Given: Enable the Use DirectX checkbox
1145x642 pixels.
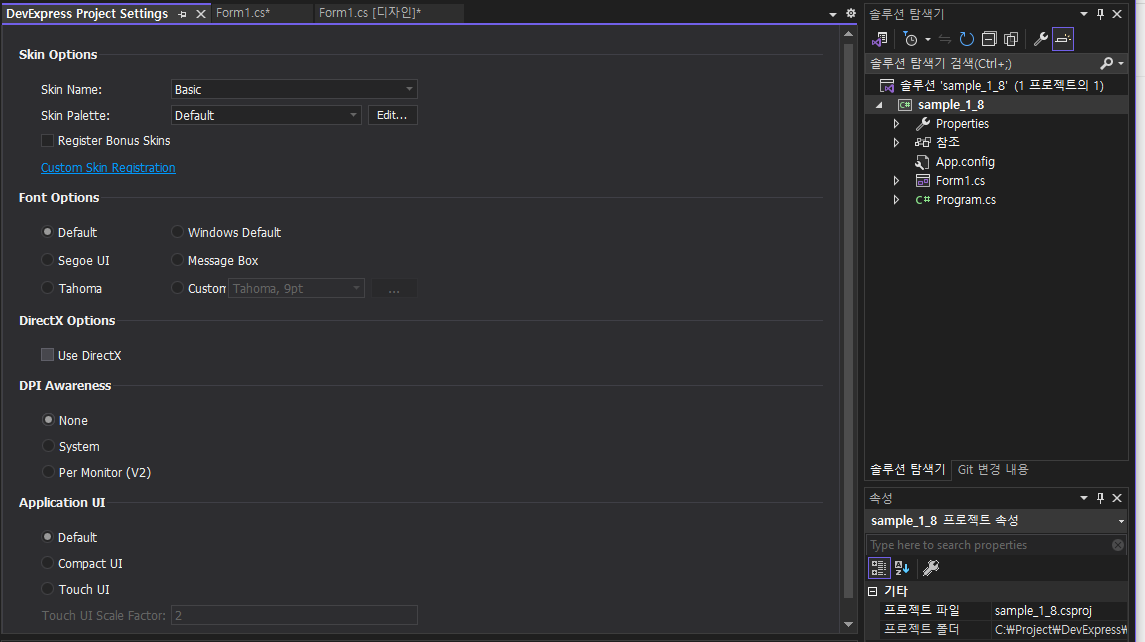Looking at the screenshot, I should [x=47, y=355].
